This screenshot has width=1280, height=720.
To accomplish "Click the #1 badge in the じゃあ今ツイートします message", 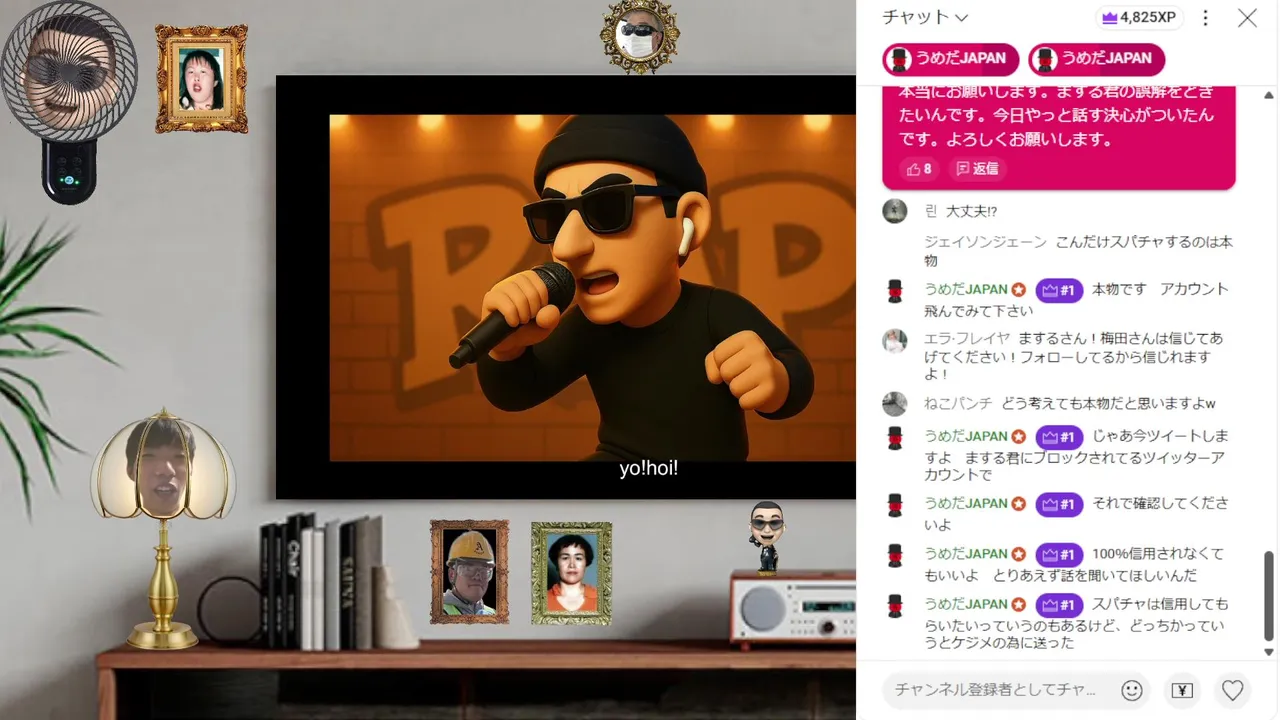I will (x=1059, y=437).
